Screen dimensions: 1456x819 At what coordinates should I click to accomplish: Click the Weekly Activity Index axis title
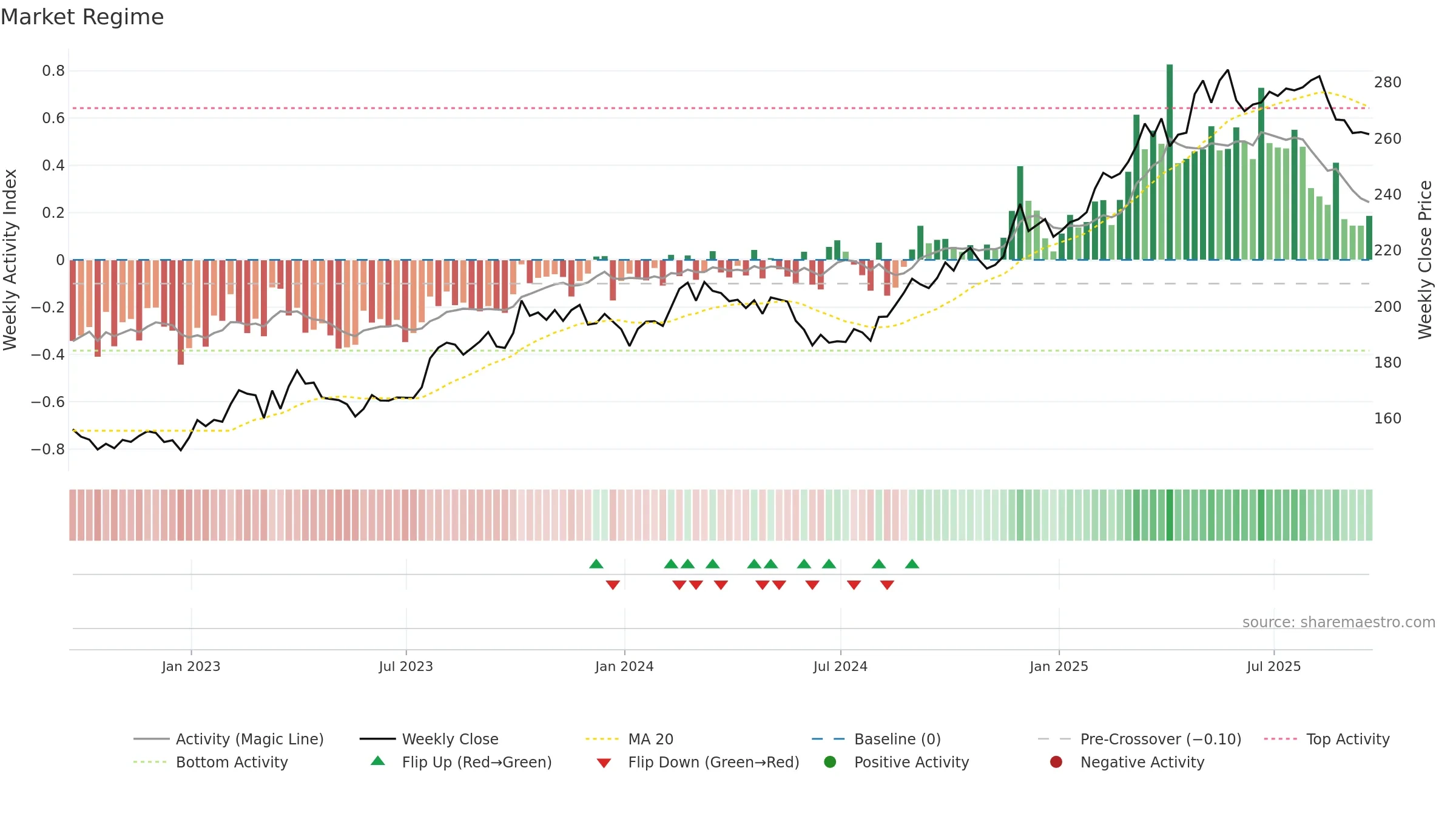click(x=10, y=260)
